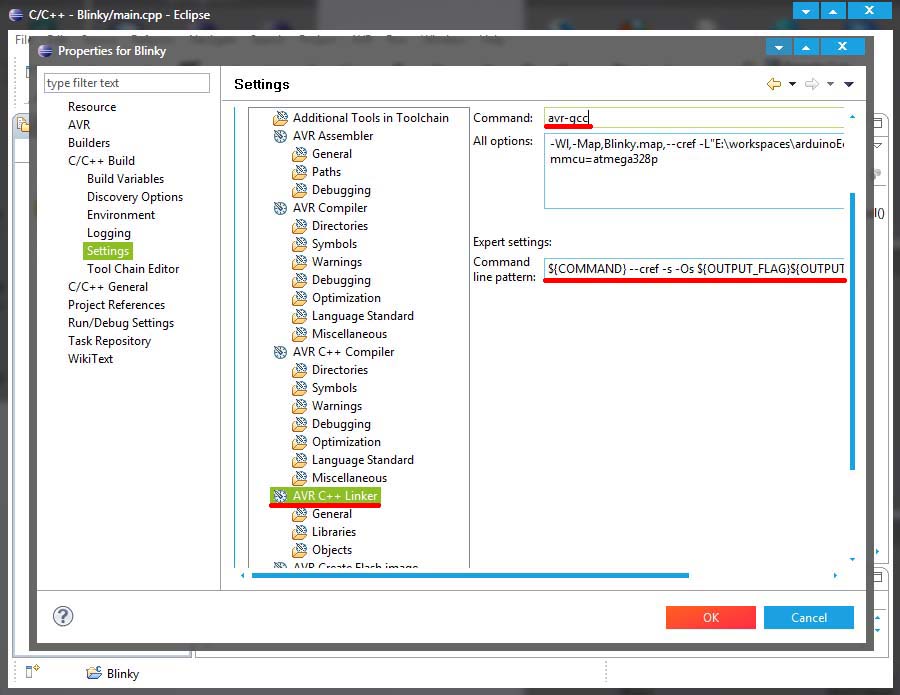
Task: Click the AVR Assembler tool icon
Action: point(280,136)
